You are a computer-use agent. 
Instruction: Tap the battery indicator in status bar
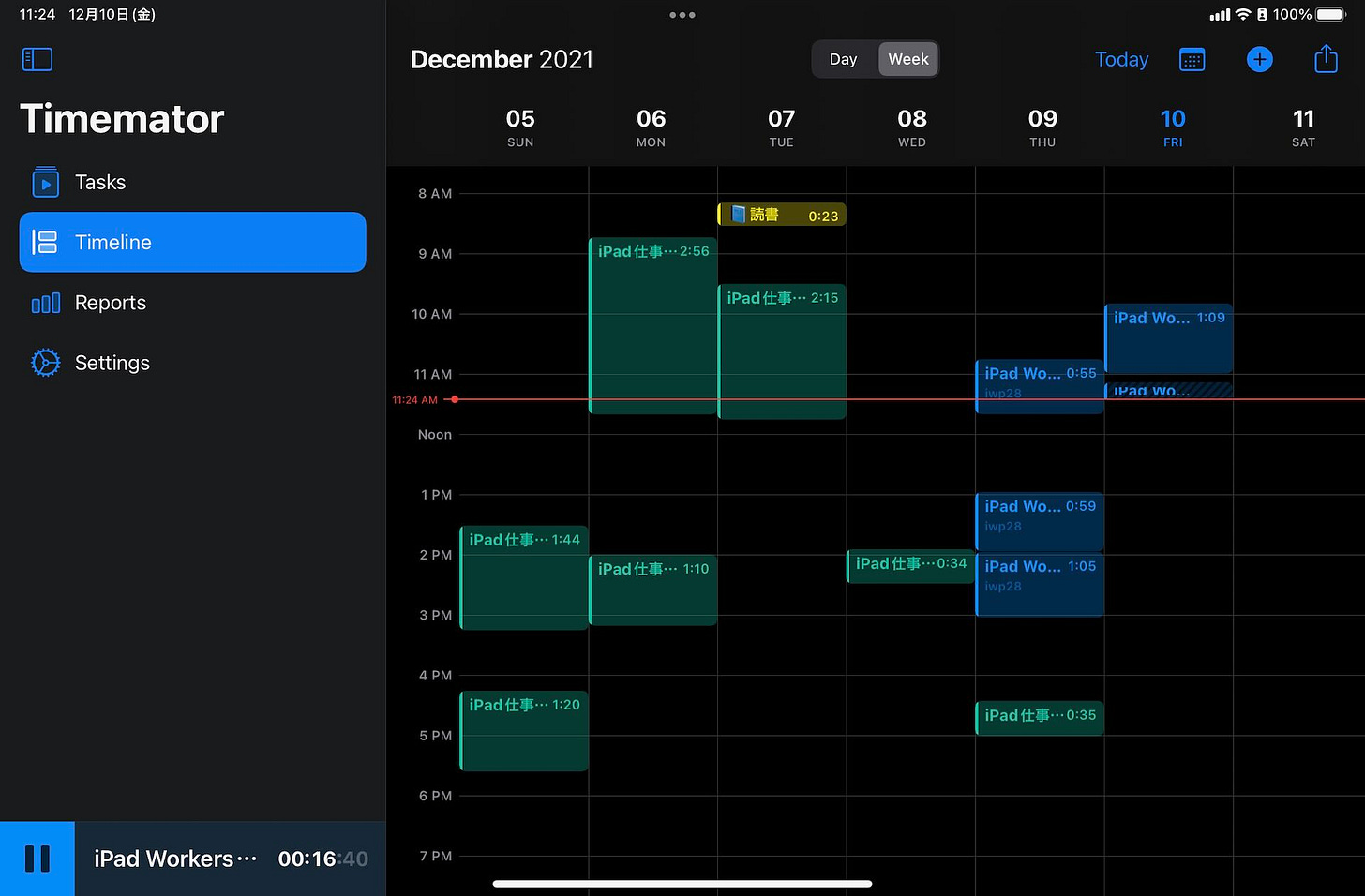click(x=1331, y=14)
